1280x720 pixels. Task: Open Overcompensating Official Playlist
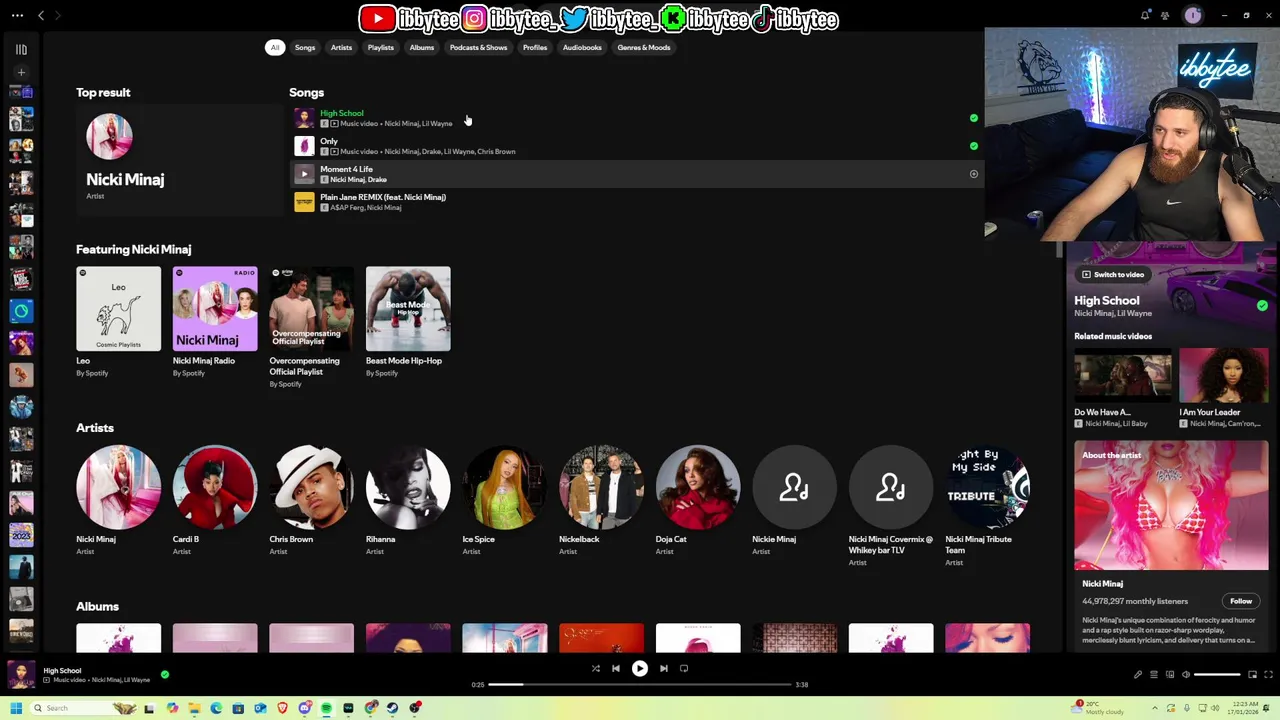(x=311, y=326)
